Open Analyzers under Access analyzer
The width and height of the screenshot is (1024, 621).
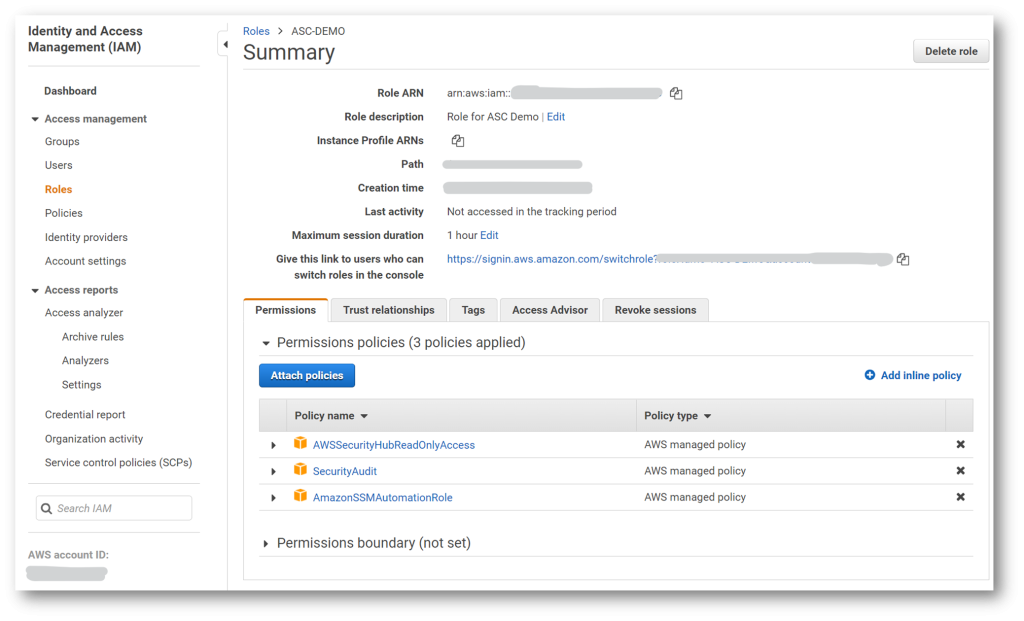click(x=86, y=360)
